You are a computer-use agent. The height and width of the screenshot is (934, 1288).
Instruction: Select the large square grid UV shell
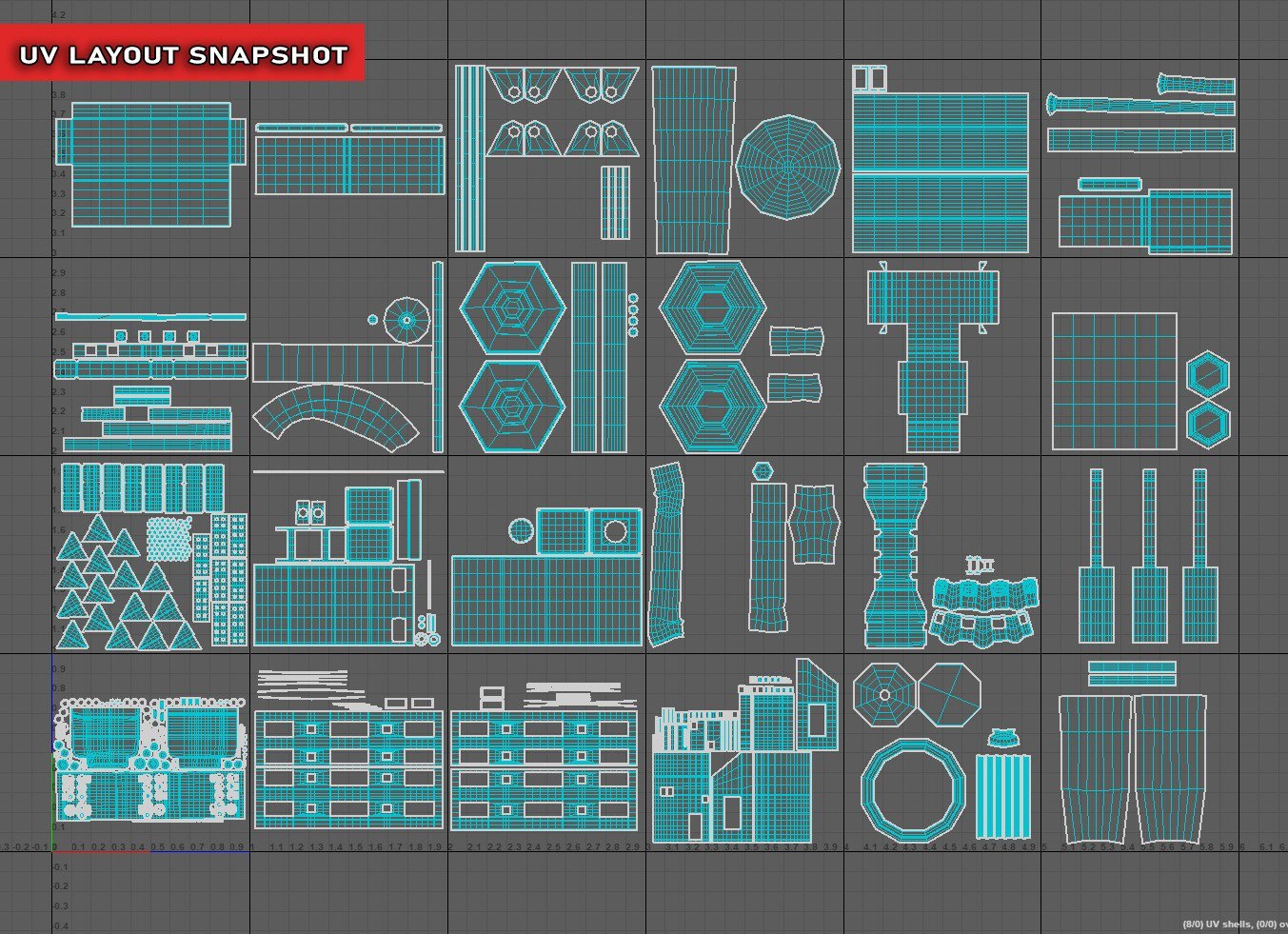click(1114, 381)
